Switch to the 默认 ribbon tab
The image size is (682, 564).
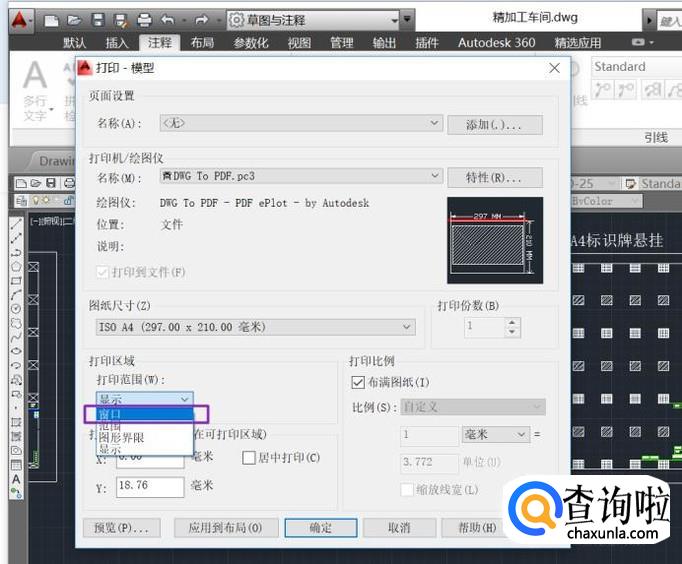74,43
